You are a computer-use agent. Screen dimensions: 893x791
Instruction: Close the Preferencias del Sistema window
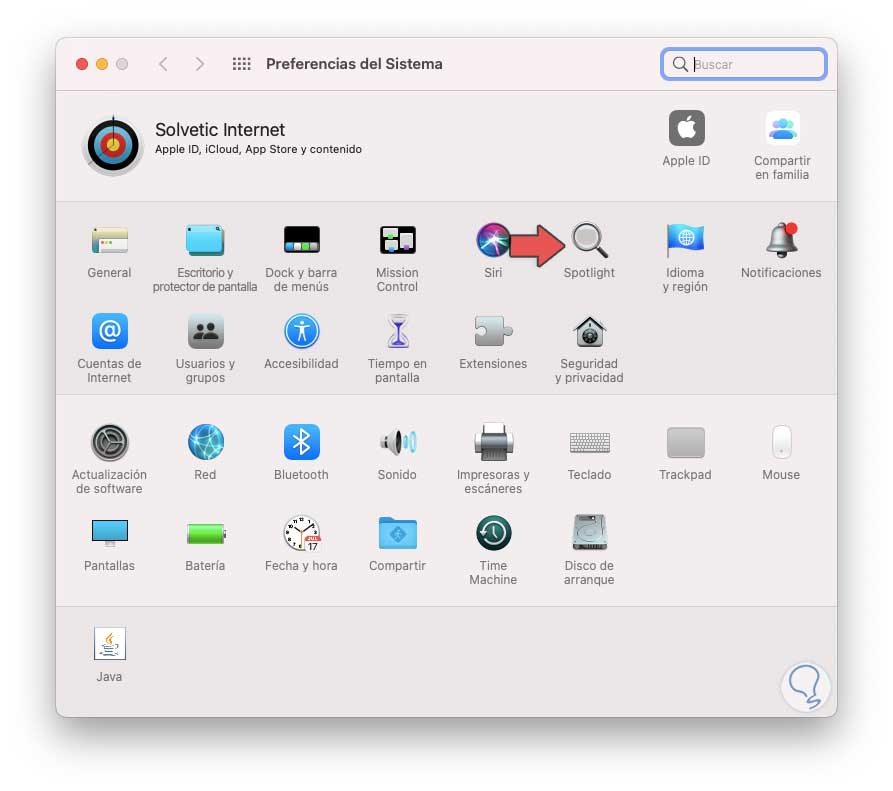coord(82,64)
